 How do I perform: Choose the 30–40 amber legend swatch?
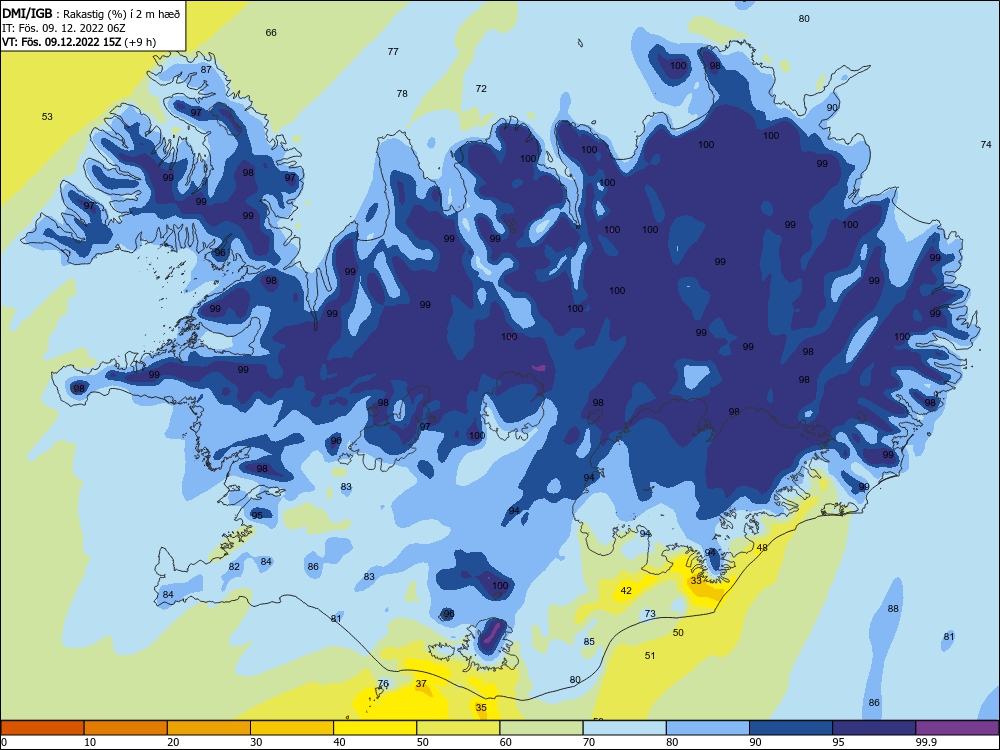click(x=292, y=728)
